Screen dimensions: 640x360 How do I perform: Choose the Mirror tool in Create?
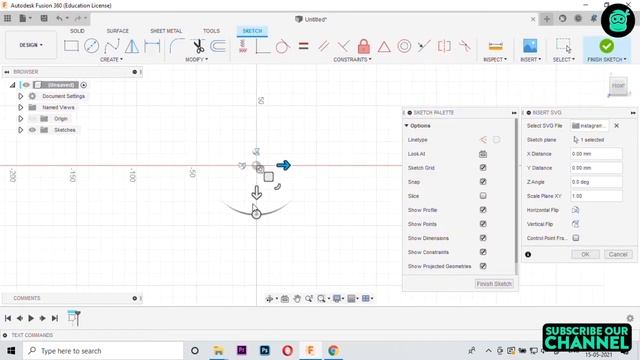coord(132,46)
